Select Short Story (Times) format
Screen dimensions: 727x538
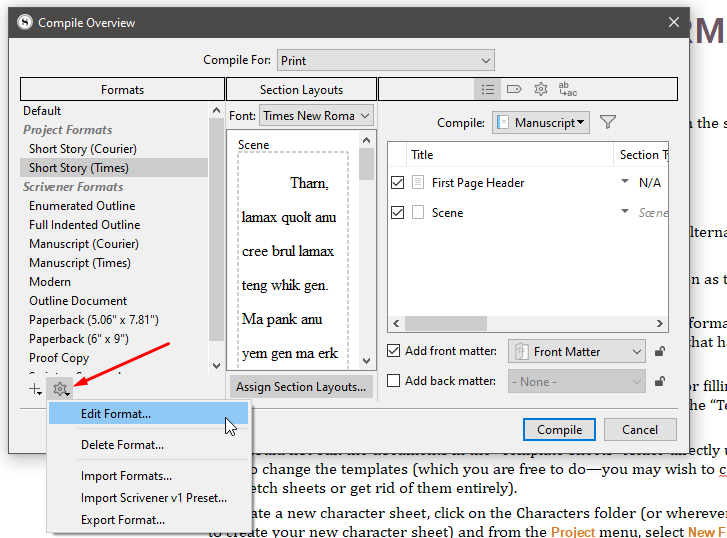114,167
